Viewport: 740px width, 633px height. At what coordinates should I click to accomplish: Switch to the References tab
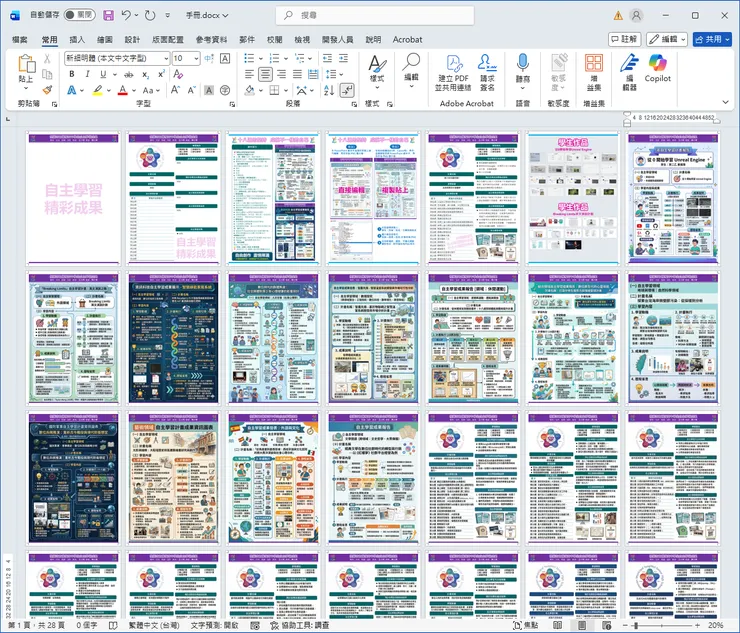tap(211, 40)
